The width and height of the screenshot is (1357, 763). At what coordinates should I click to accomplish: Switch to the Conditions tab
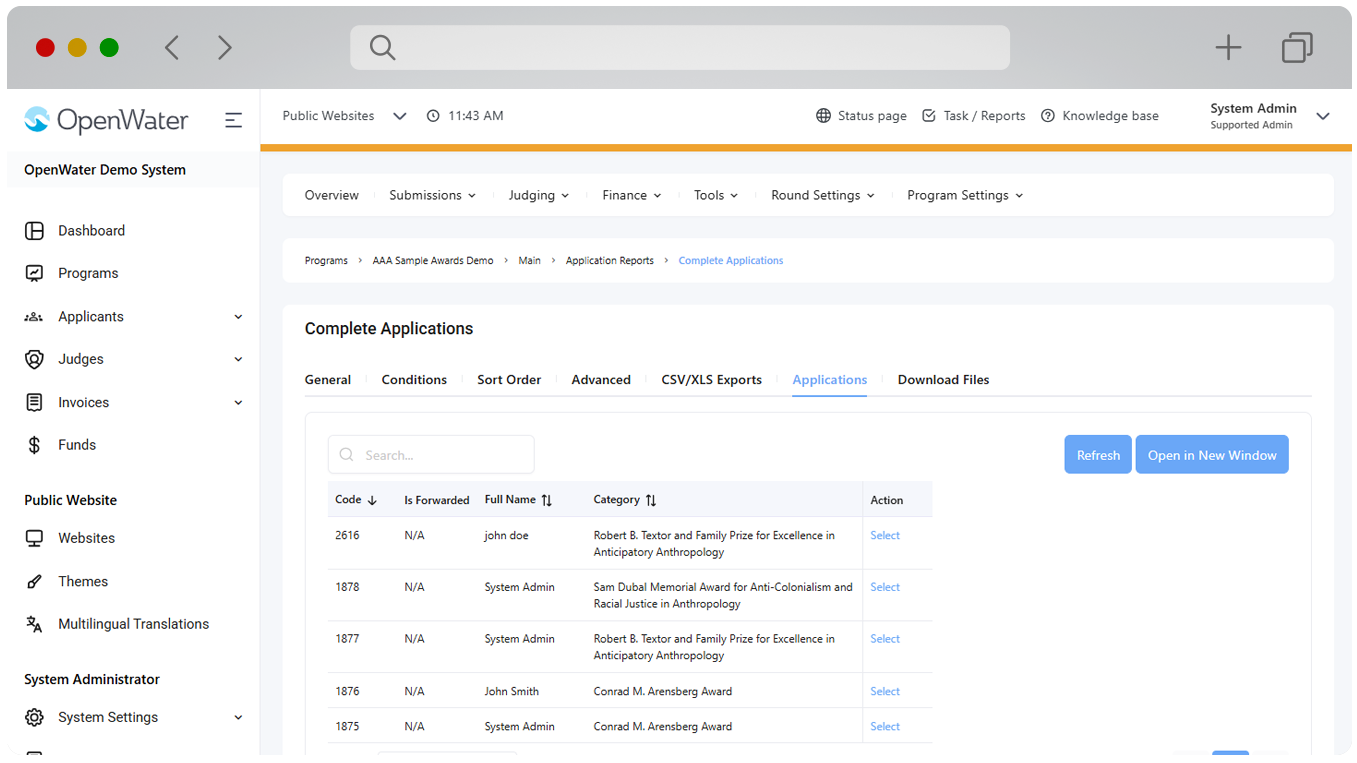414,380
